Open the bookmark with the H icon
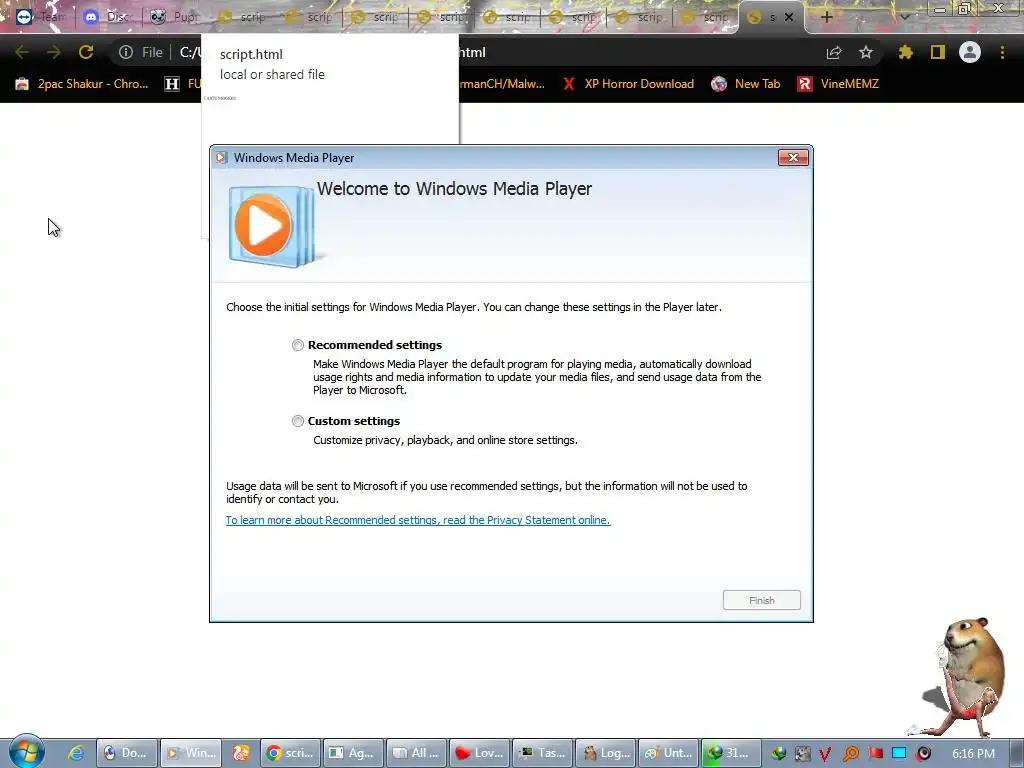The height and width of the screenshot is (768, 1024). click(x=182, y=84)
